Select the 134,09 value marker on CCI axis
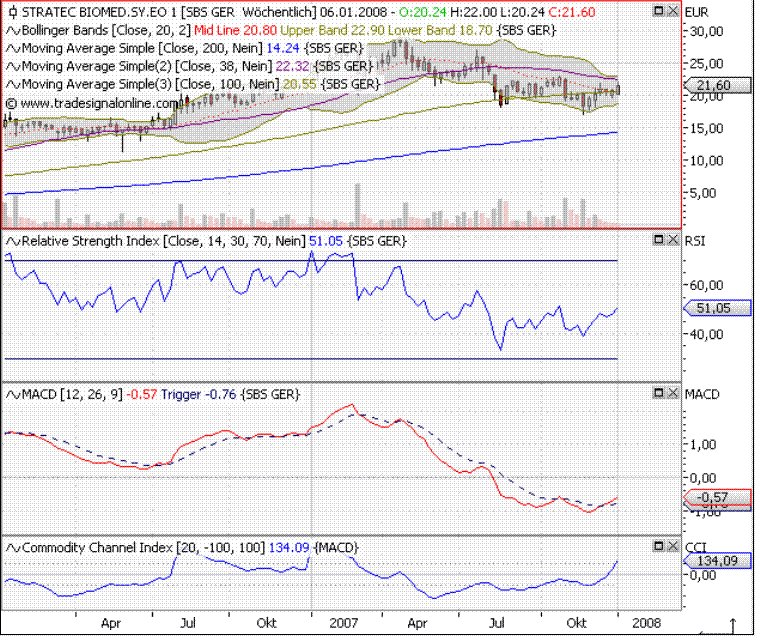 (717, 561)
